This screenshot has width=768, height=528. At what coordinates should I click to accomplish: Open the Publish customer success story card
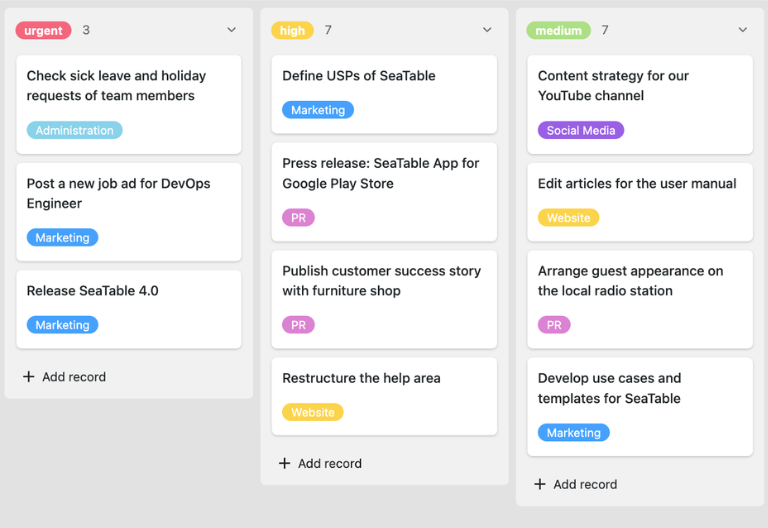(x=384, y=299)
